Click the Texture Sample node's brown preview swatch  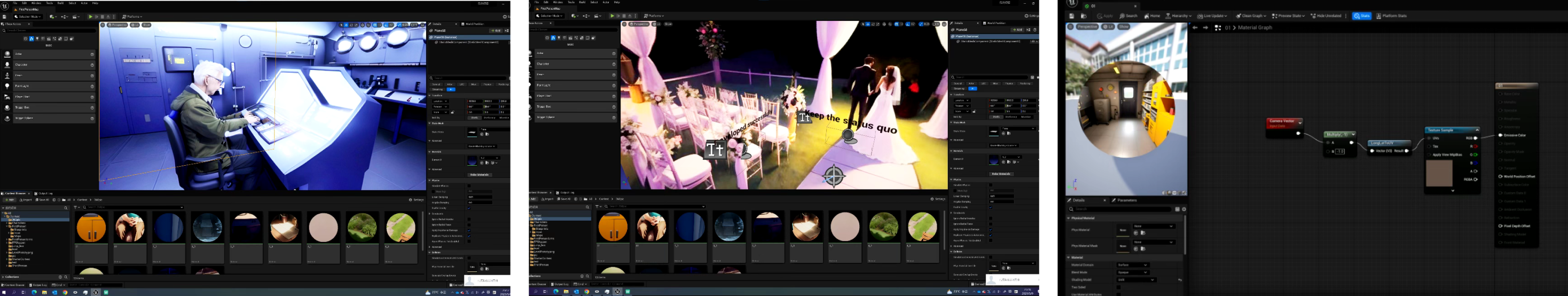[1439, 174]
